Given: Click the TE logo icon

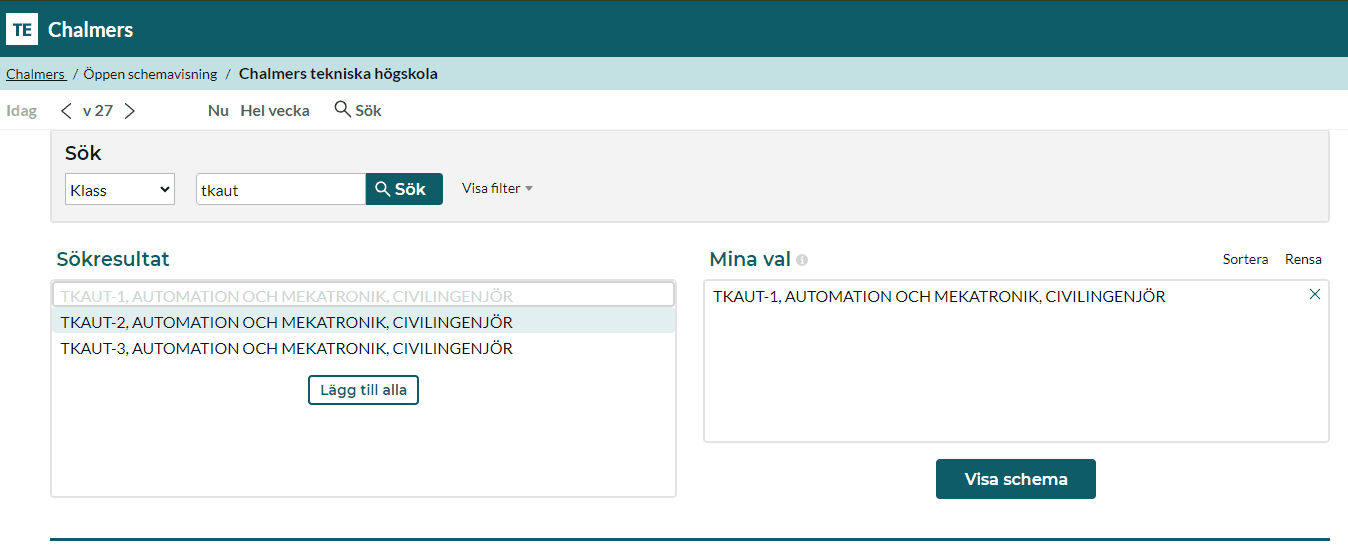Looking at the screenshot, I should tap(22, 30).
